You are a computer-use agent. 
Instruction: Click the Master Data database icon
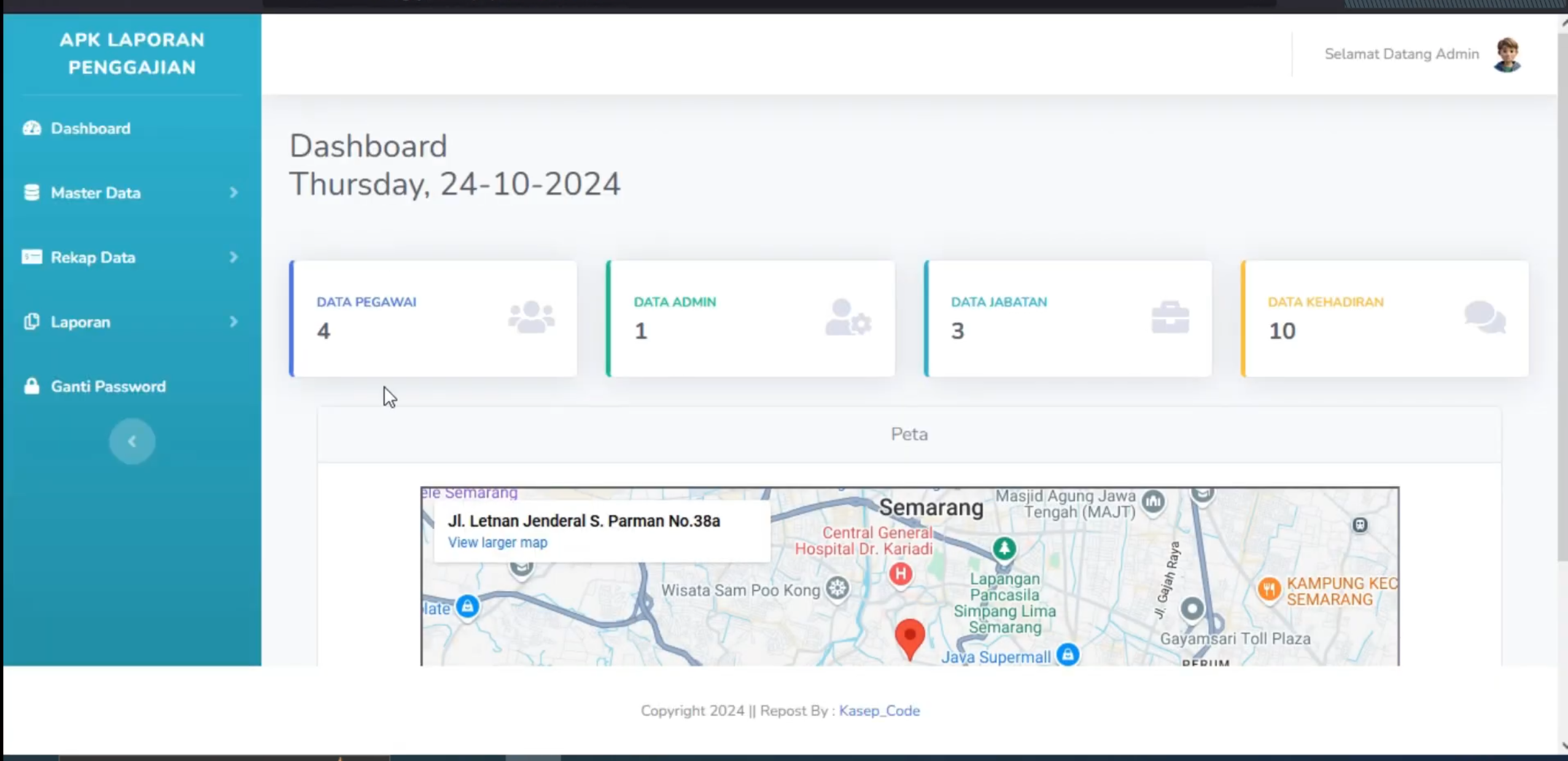point(32,193)
